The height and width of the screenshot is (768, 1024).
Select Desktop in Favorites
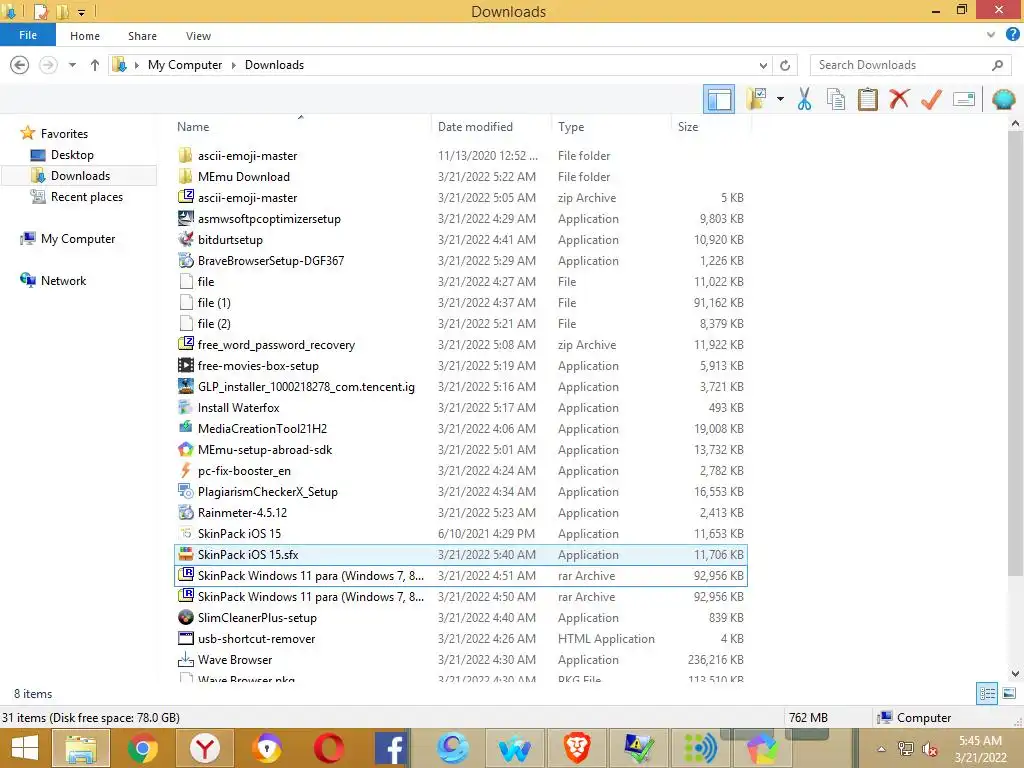[72, 155]
